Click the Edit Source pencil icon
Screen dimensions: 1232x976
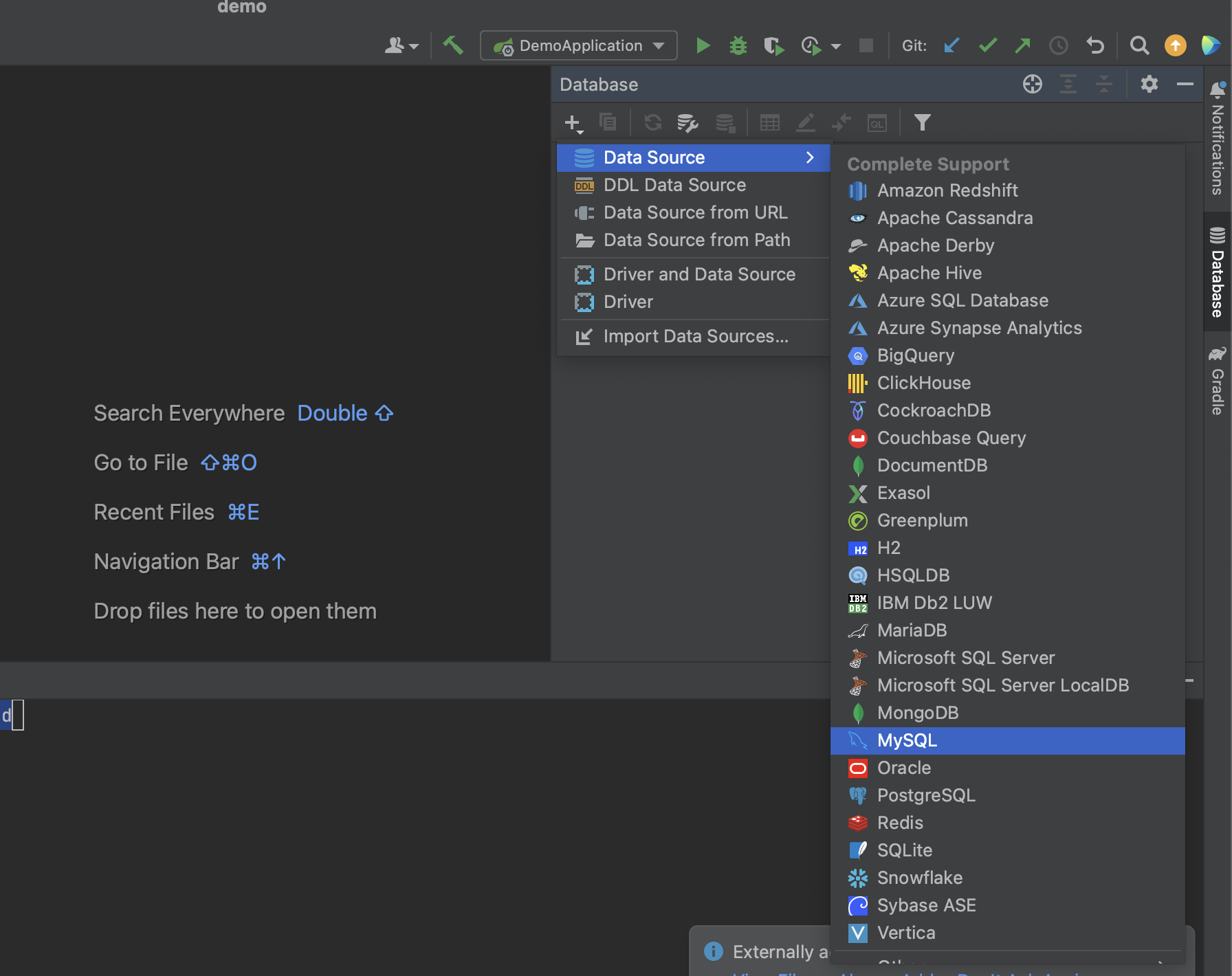click(806, 122)
